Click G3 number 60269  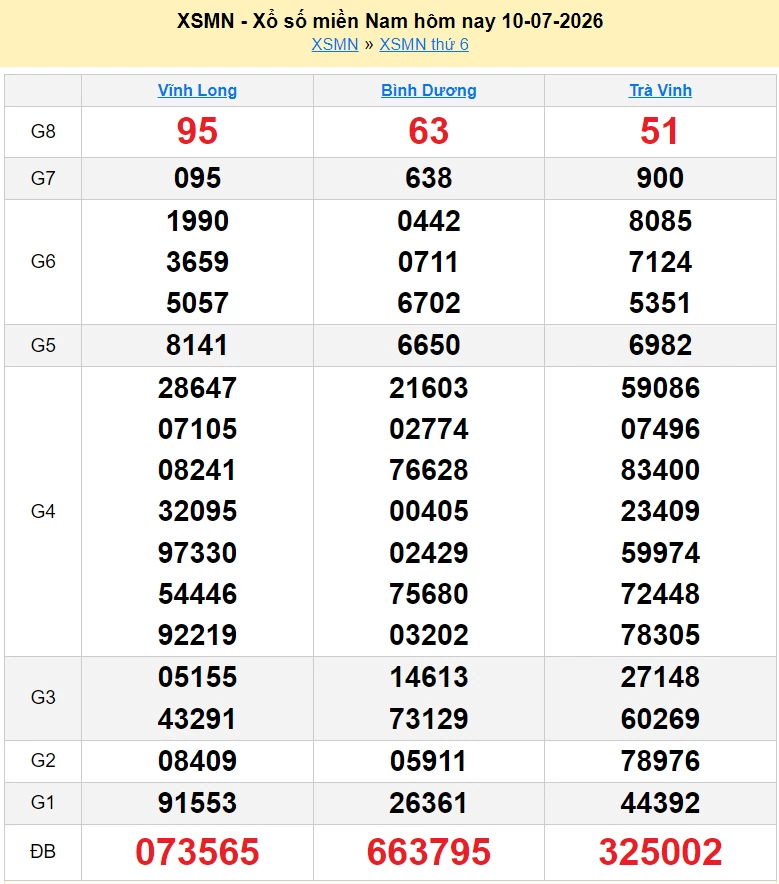pyautogui.click(x=660, y=719)
